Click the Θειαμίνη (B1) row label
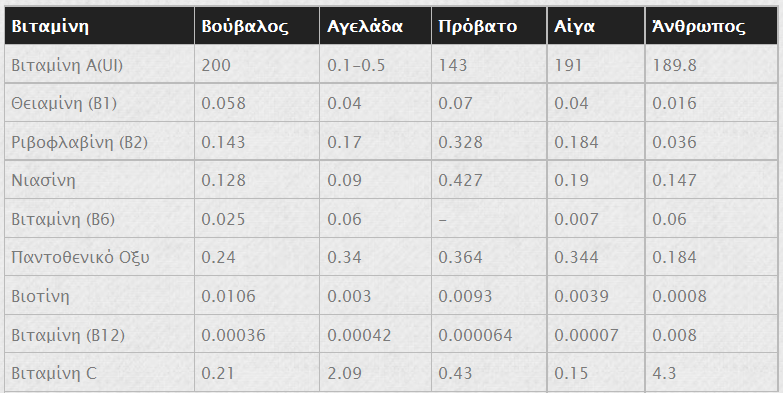The width and height of the screenshot is (783, 393). (64, 103)
